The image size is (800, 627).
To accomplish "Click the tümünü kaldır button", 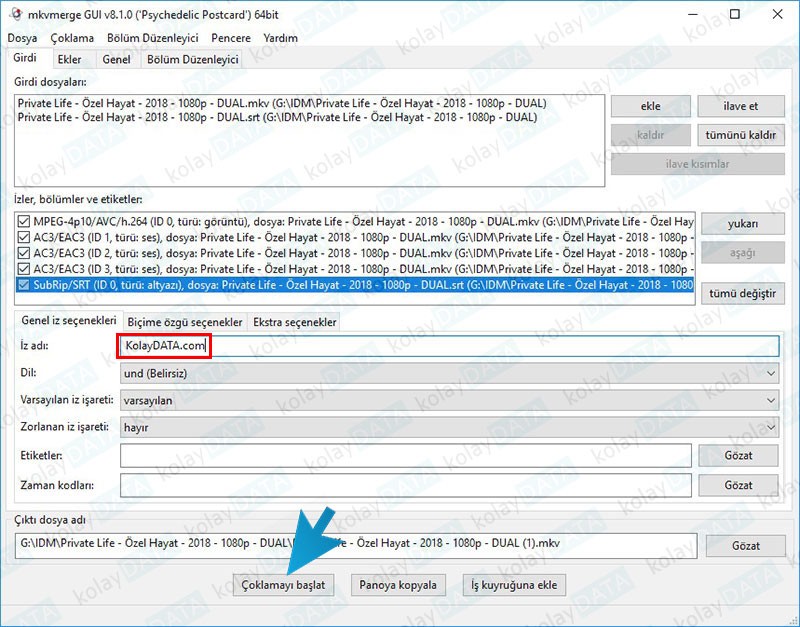I will click(741, 135).
